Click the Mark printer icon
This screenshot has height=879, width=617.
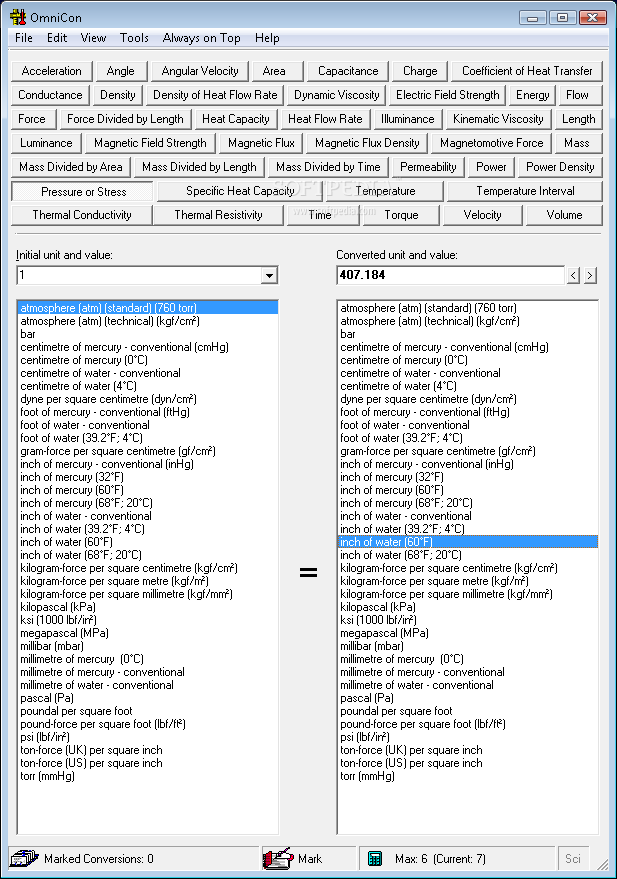coord(278,858)
